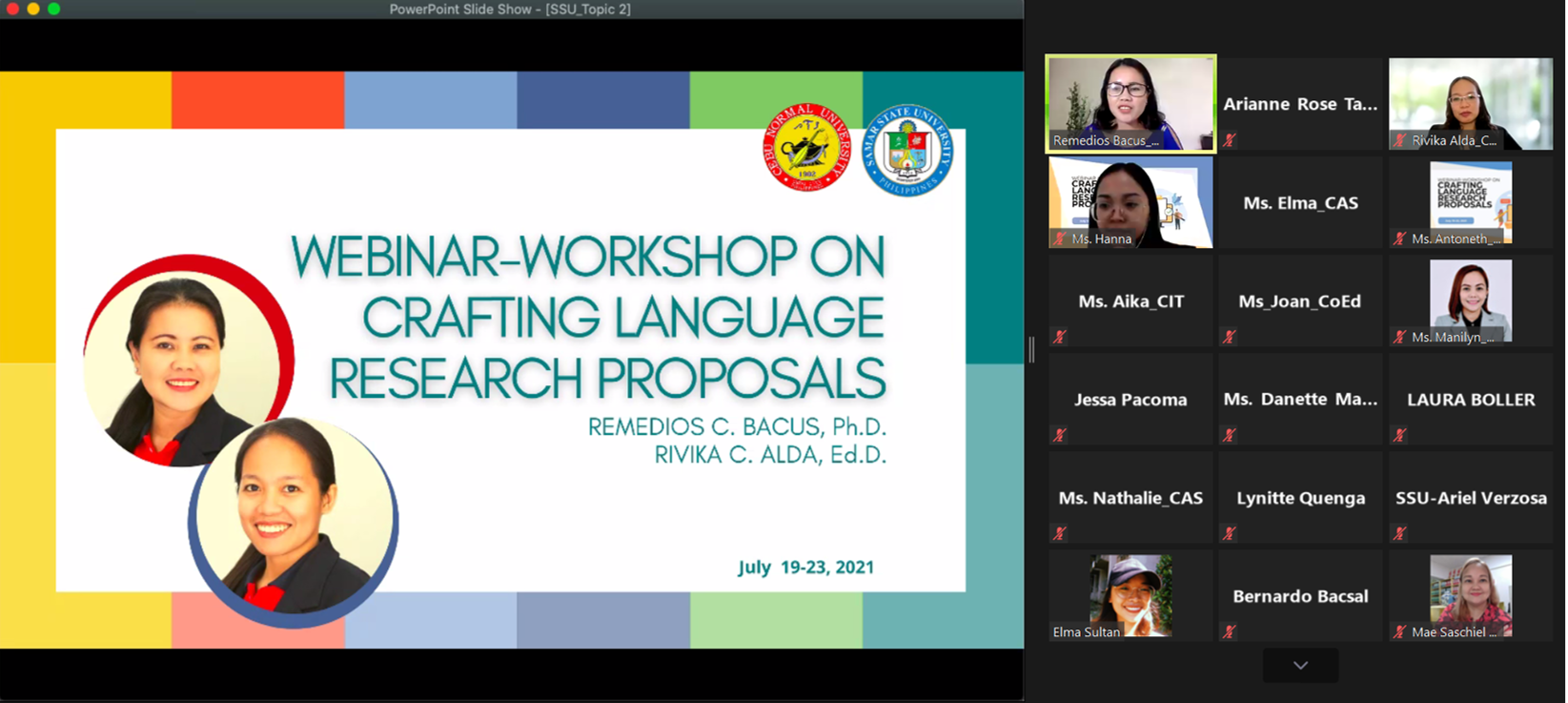Open Rivika Alda's video tile
This screenshot has height=703, width=1568.
tap(1470, 103)
